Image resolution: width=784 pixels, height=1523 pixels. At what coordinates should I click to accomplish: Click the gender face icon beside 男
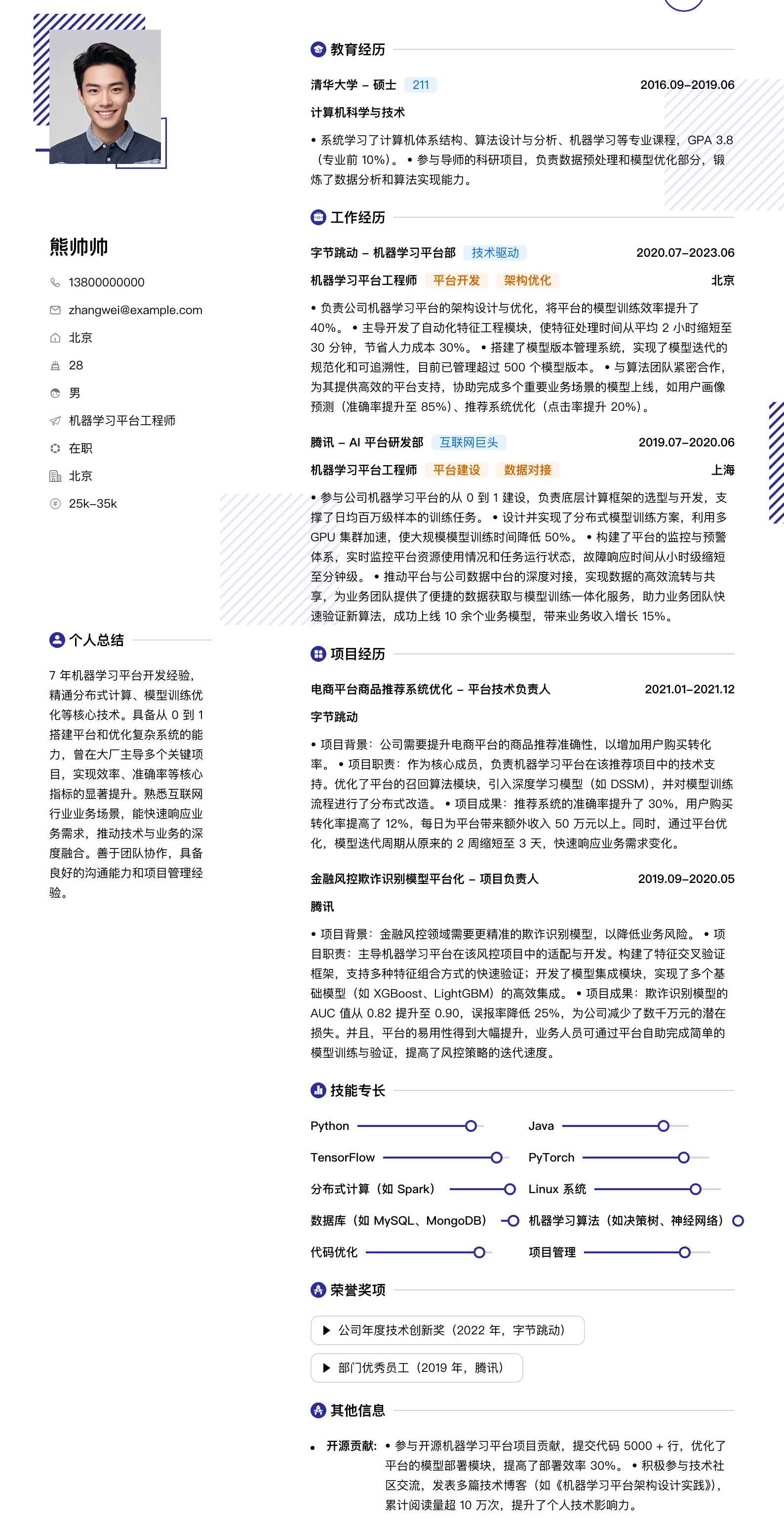click(55, 393)
